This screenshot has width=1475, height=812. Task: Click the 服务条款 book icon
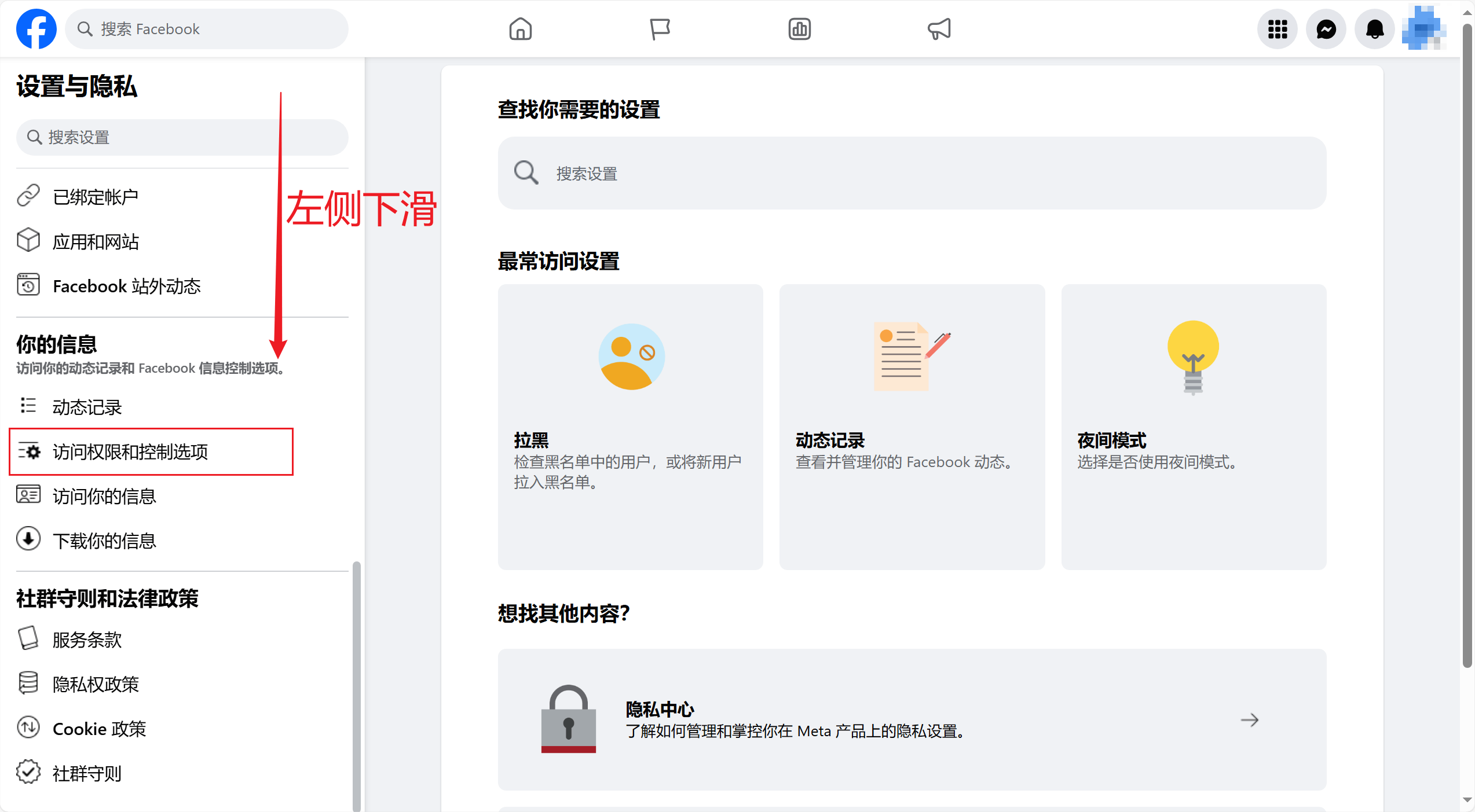pos(28,638)
